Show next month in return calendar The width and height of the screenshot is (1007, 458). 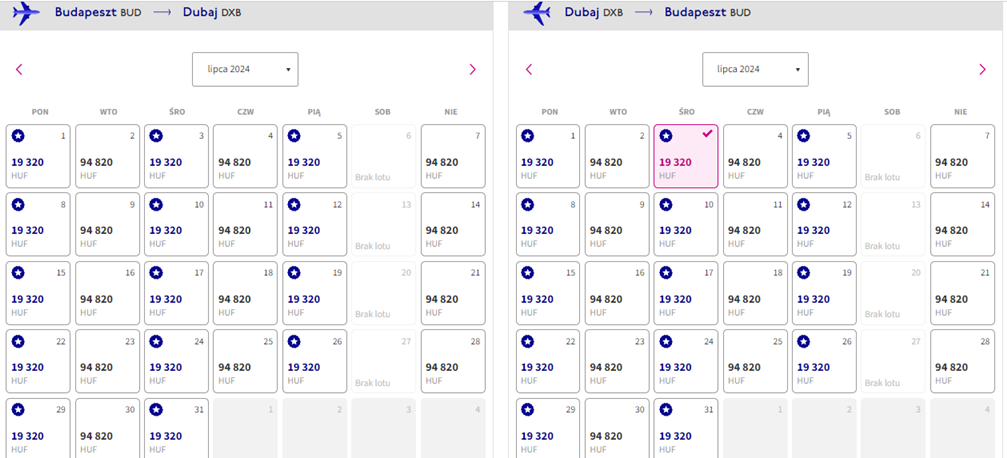[982, 69]
